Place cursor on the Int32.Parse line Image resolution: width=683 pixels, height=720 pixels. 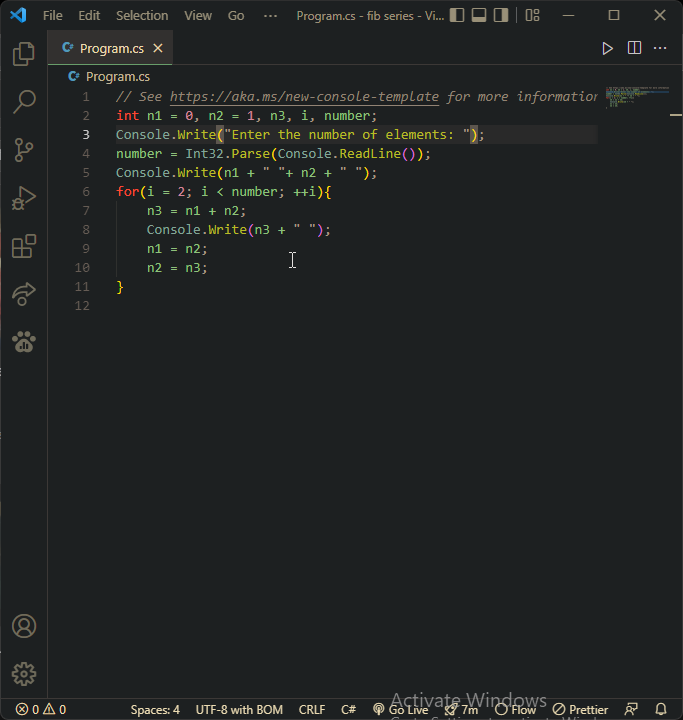[273, 154]
